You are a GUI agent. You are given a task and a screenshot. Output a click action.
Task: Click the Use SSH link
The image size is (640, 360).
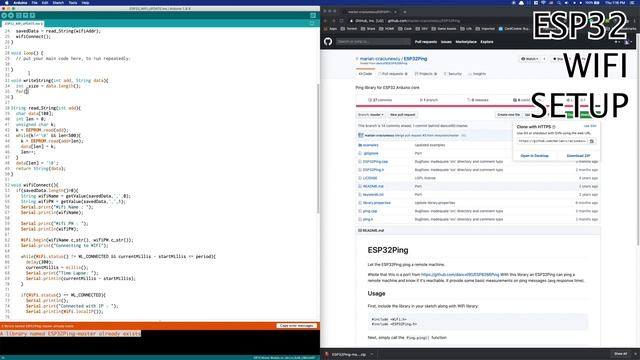[x=590, y=126]
